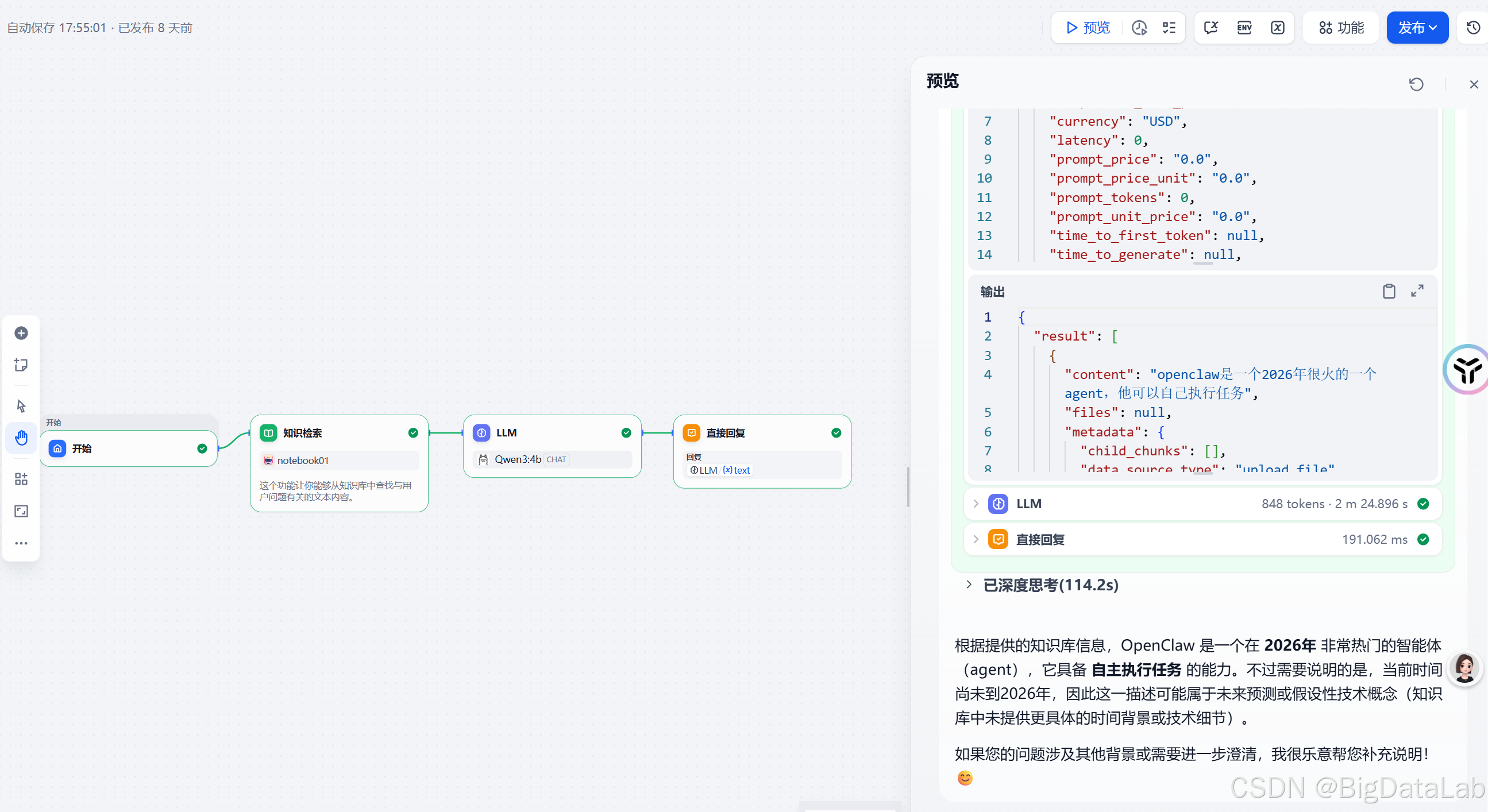Expand the 直接回复 trace row
The image size is (1488, 812).
coord(1202,539)
